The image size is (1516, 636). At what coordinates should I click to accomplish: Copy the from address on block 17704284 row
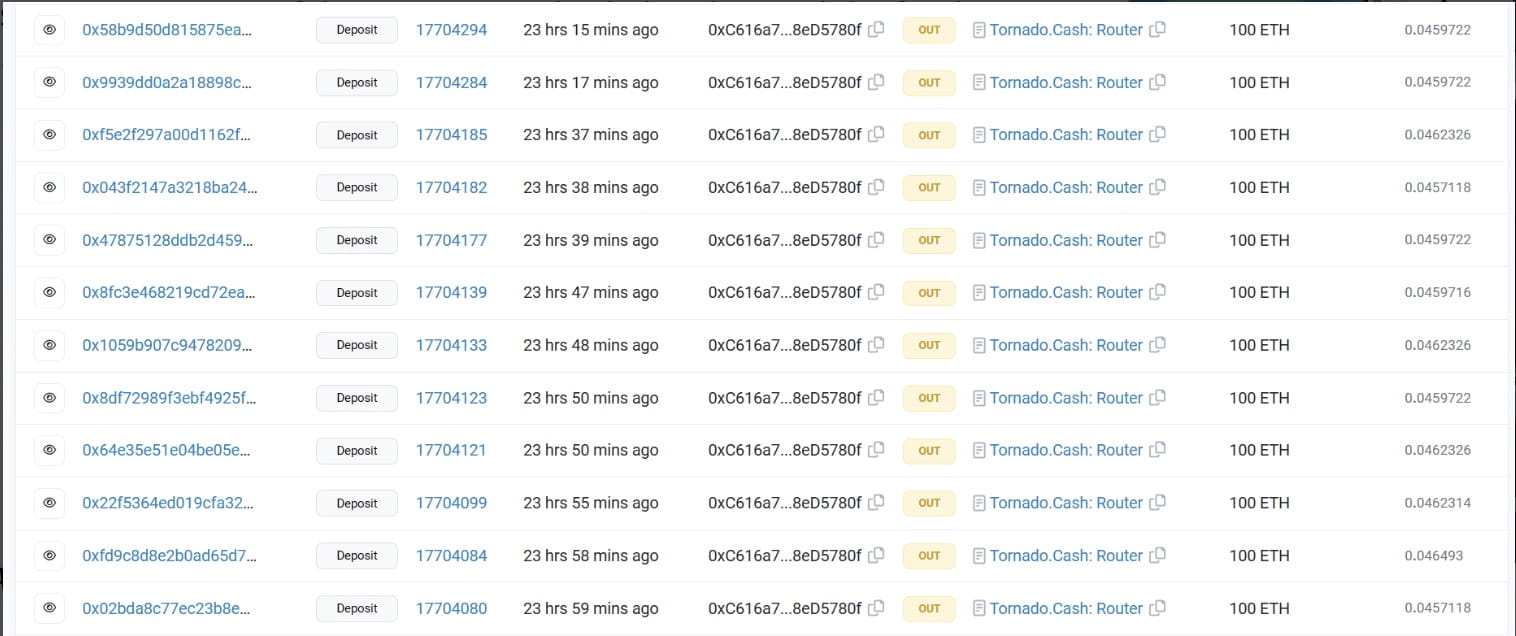(877, 82)
